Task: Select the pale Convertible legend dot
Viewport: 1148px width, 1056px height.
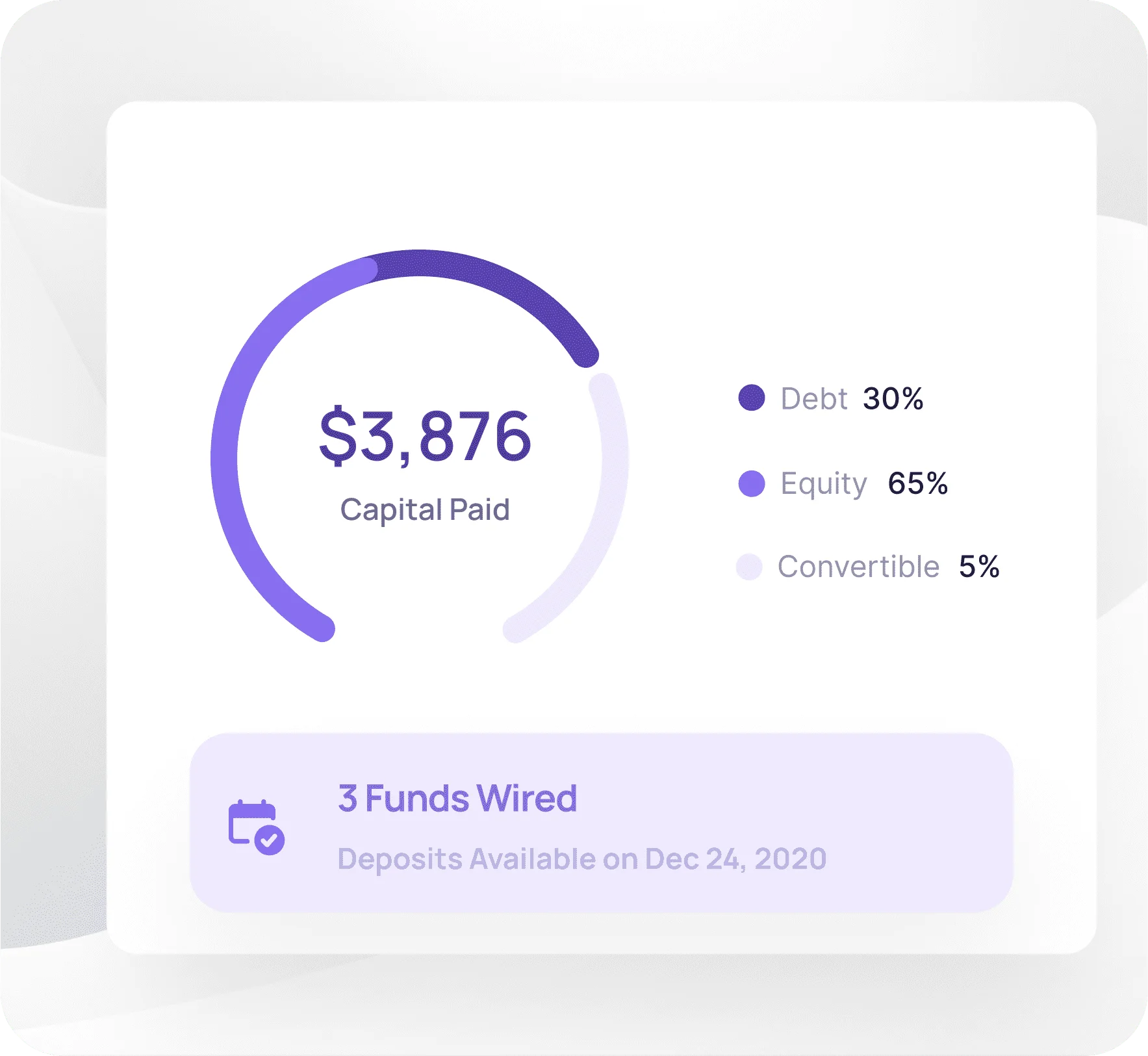Action: pyautogui.click(x=749, y=567)
